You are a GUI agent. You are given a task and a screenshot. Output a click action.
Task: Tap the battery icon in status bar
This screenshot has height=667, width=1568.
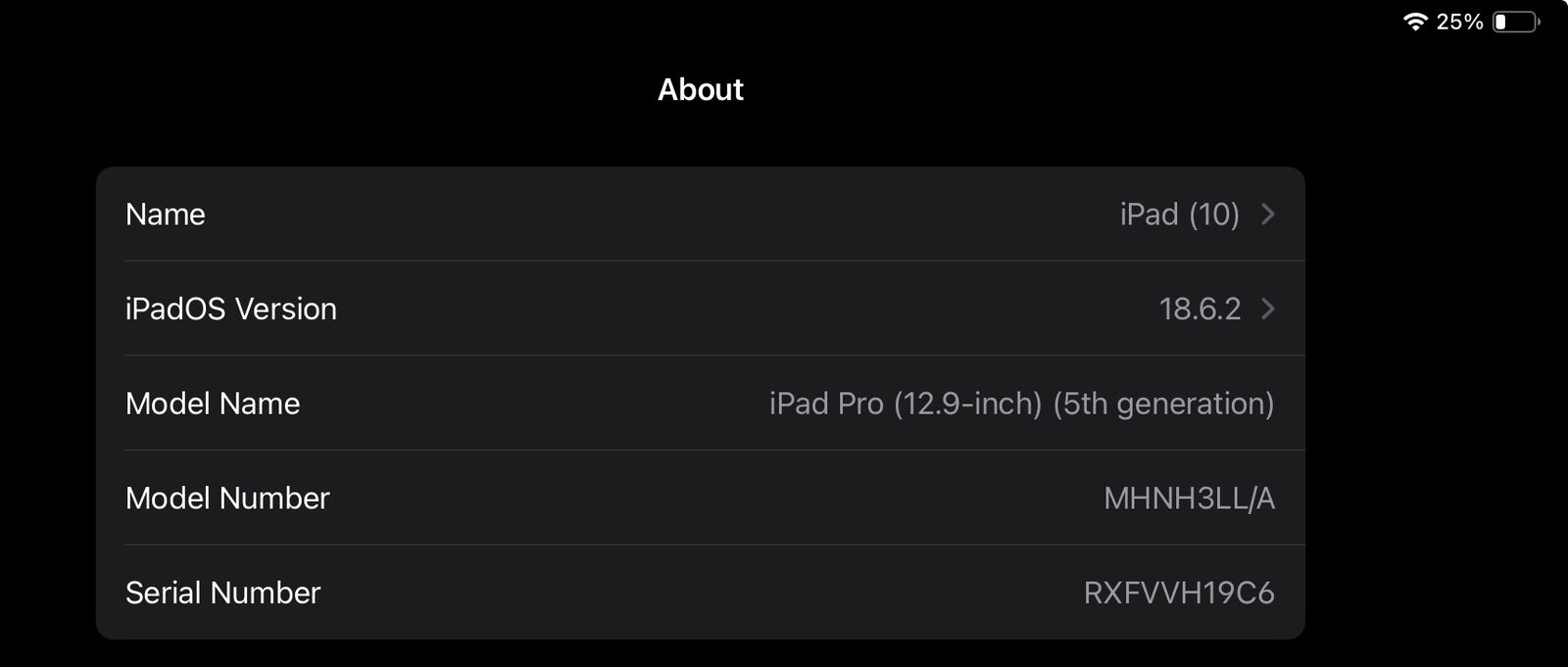(1515, 22)
